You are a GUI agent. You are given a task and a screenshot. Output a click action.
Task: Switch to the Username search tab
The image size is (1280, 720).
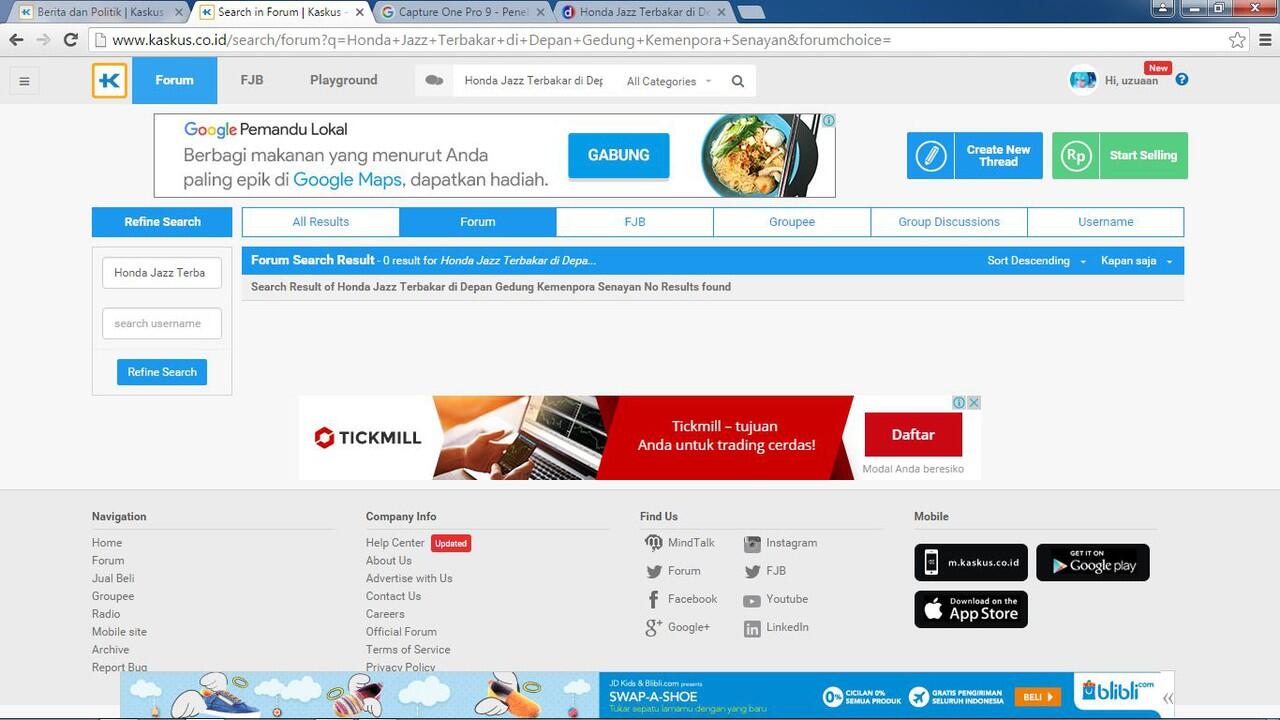(x=1106, y=222)
